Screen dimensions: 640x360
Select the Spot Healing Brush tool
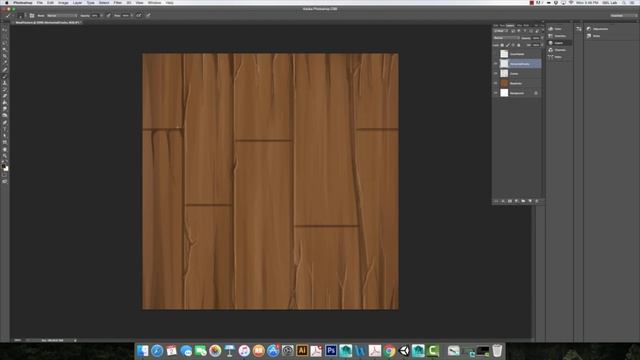click(5, 69)
